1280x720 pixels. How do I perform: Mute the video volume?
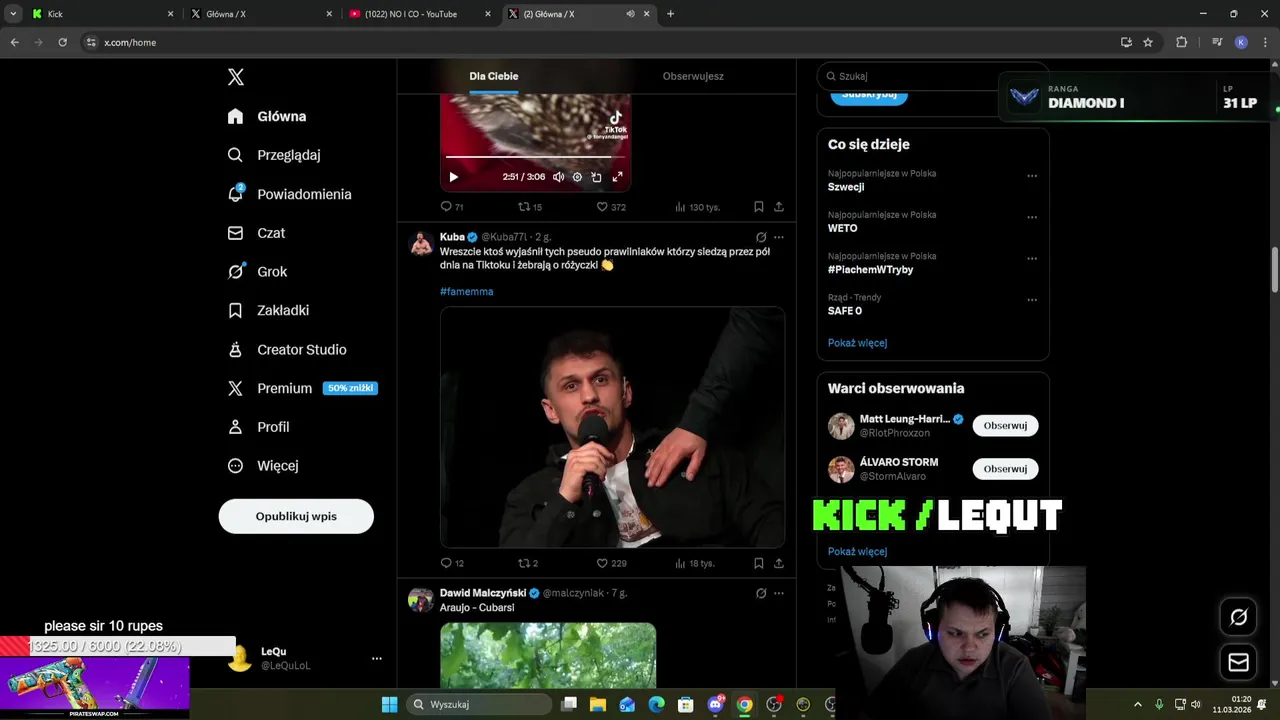558,177
